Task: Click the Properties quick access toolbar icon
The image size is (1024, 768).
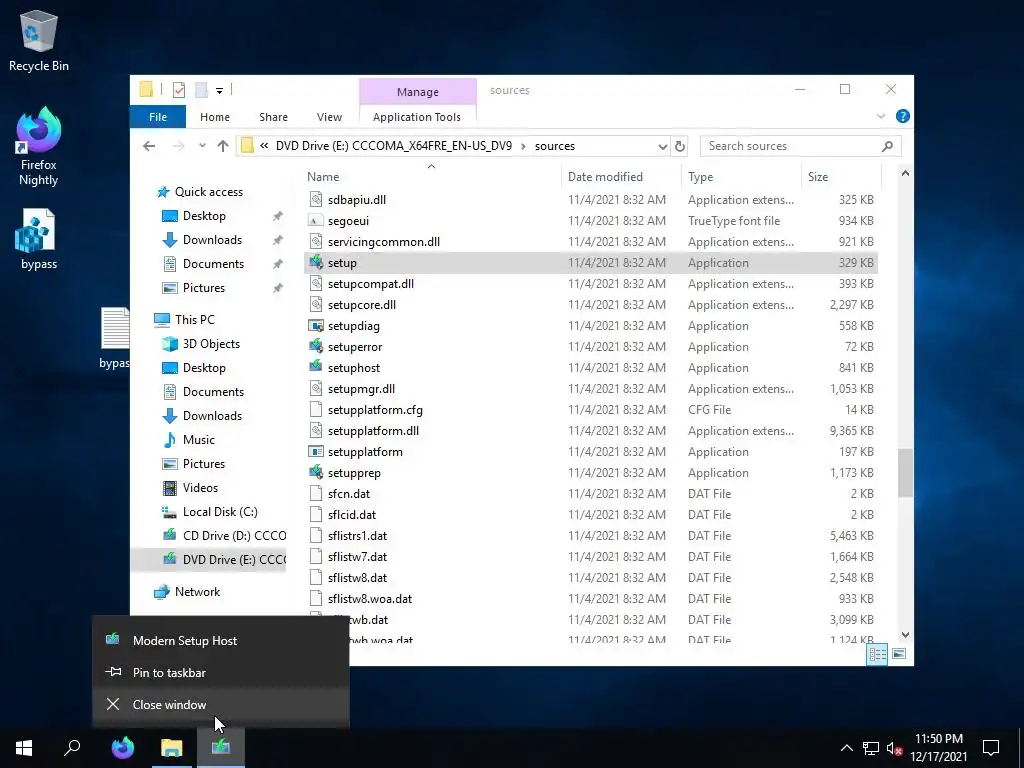Action: tap(179, 90)
